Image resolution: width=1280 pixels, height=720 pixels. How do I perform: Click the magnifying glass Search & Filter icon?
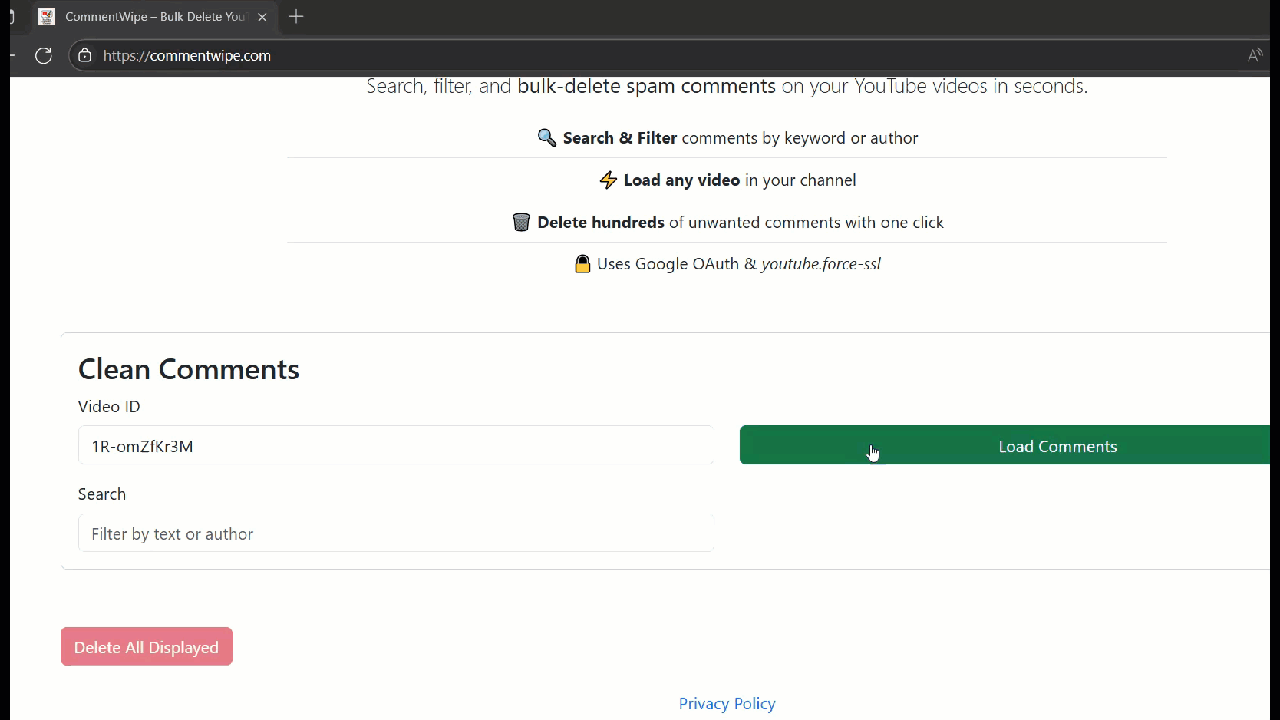[x=547, y=138]
